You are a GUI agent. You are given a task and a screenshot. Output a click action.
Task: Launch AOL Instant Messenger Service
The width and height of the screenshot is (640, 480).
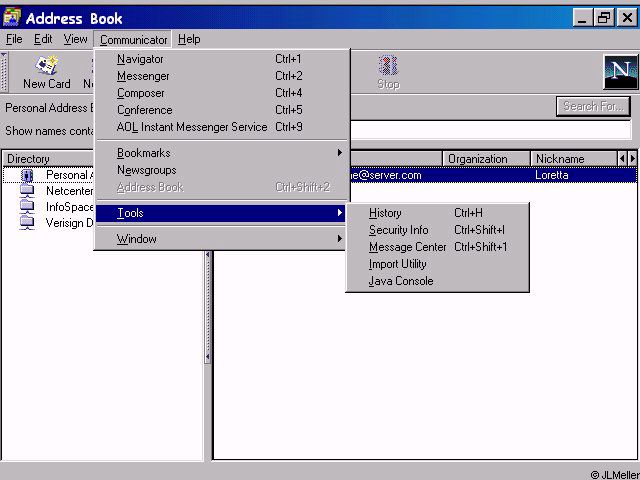coord(222,127)
